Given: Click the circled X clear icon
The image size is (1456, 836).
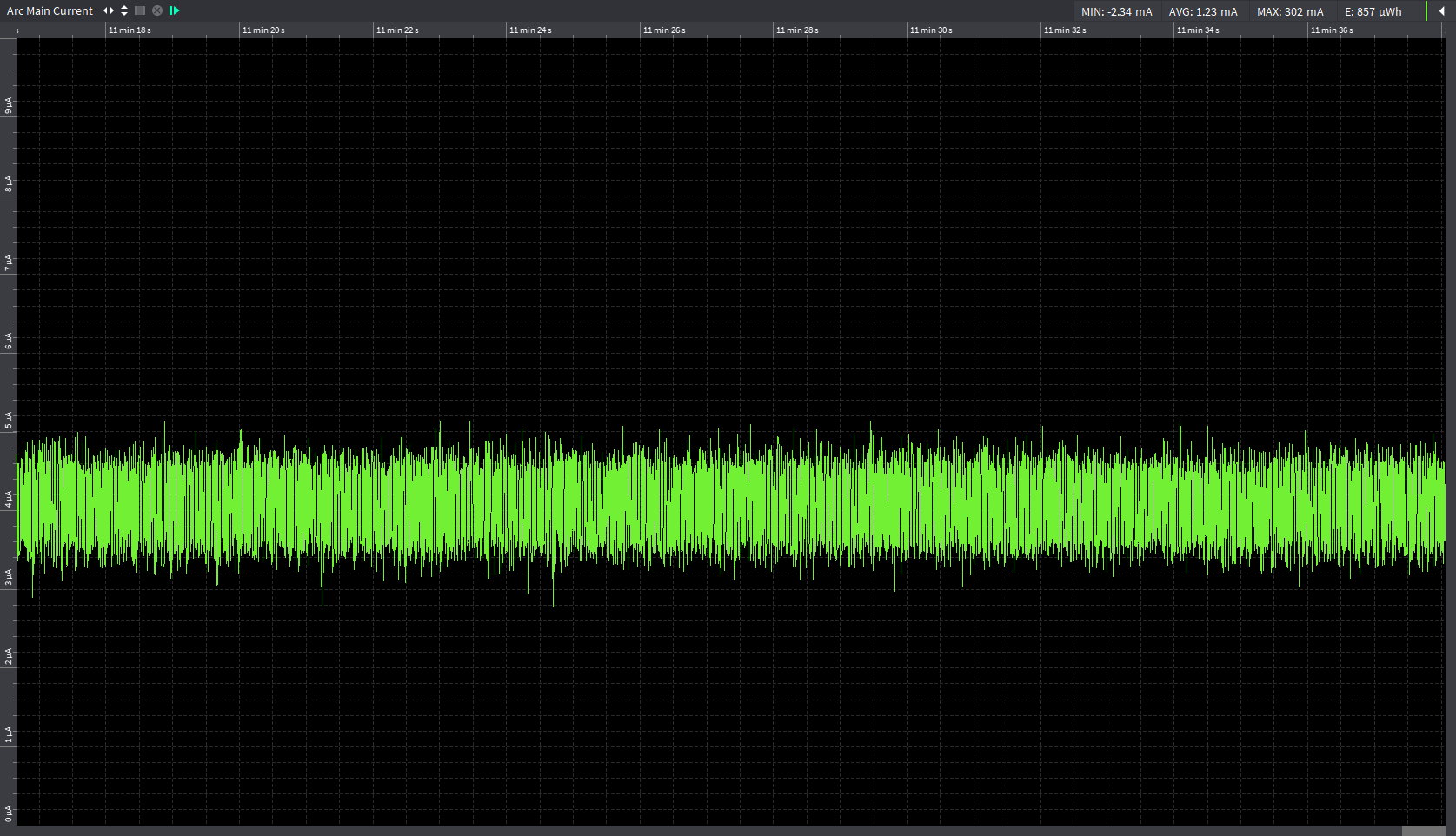Looking at the screenshot, I should [157, 10].
